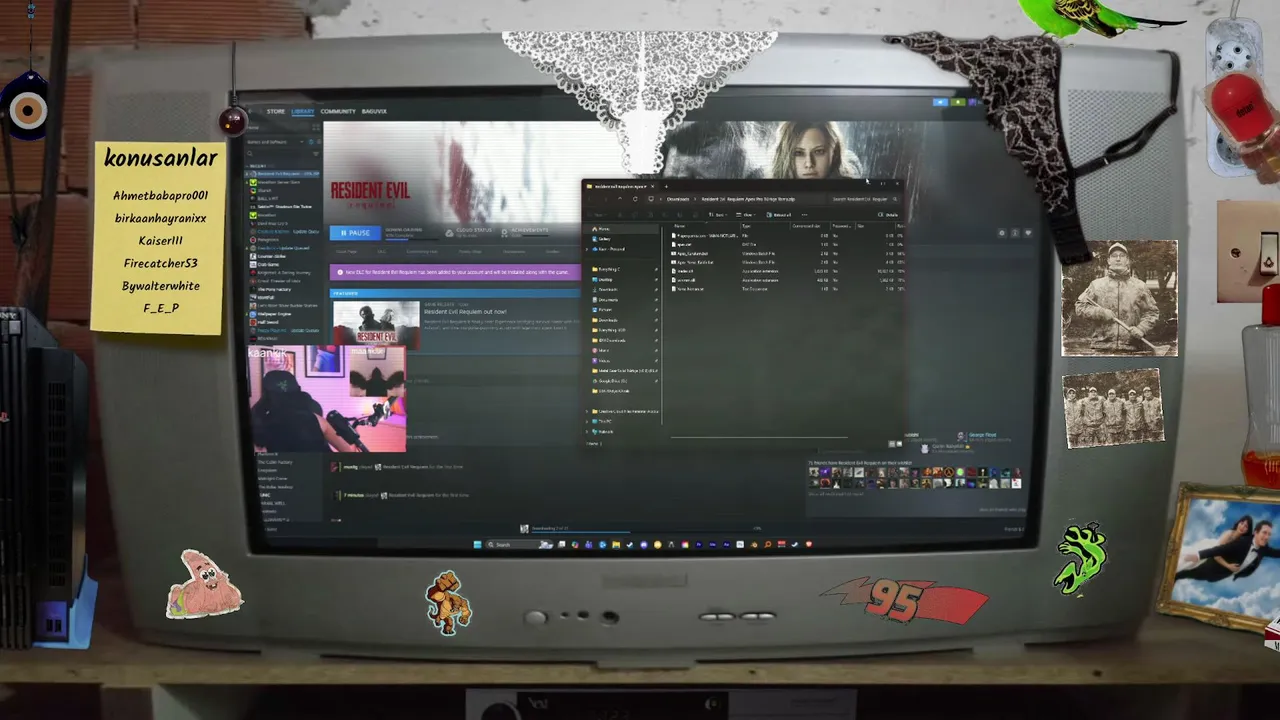Click the Downloads breadcrumb in the address bar

point(678,199)
